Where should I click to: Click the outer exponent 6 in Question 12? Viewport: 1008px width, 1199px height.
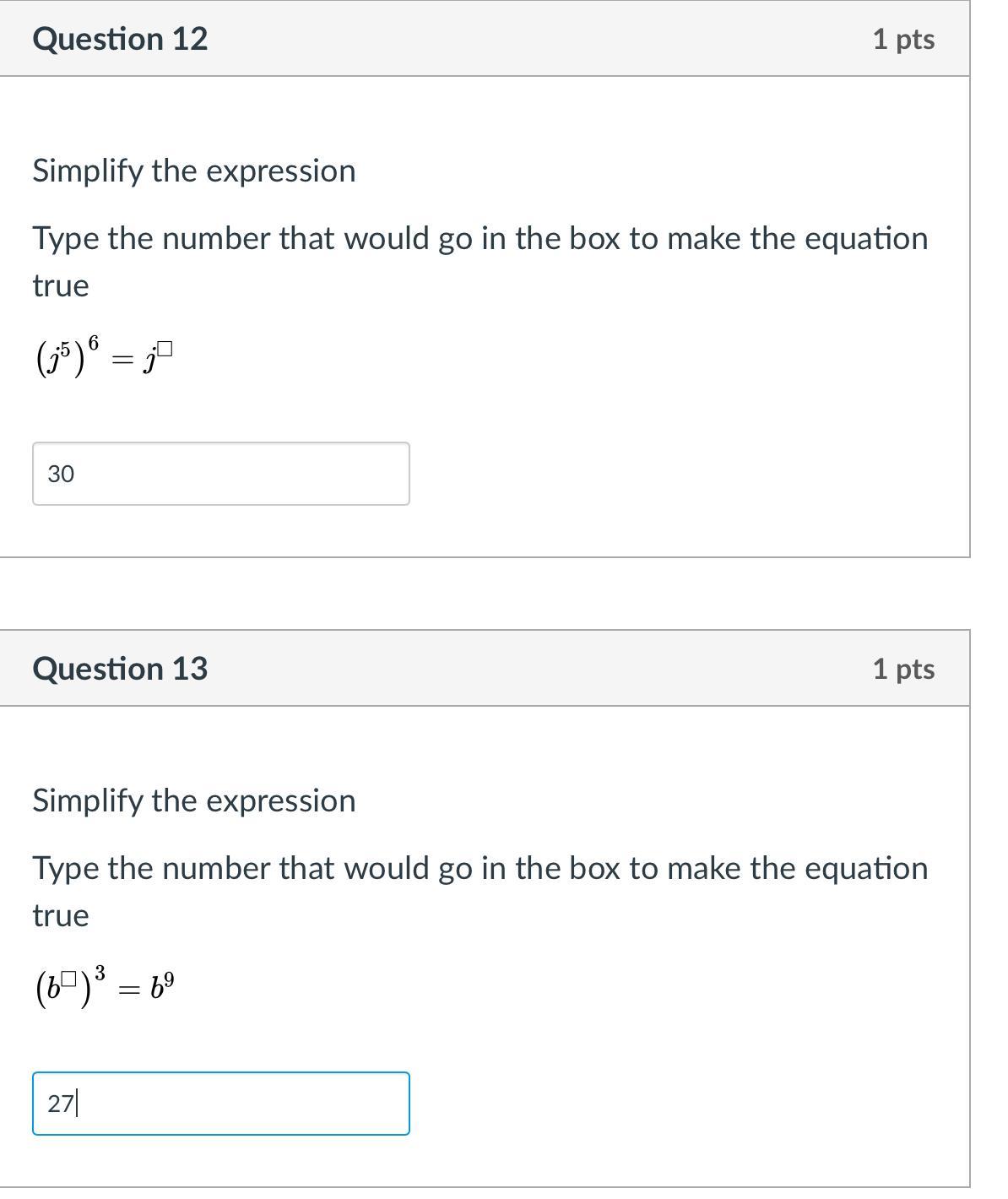pos(94,342)
